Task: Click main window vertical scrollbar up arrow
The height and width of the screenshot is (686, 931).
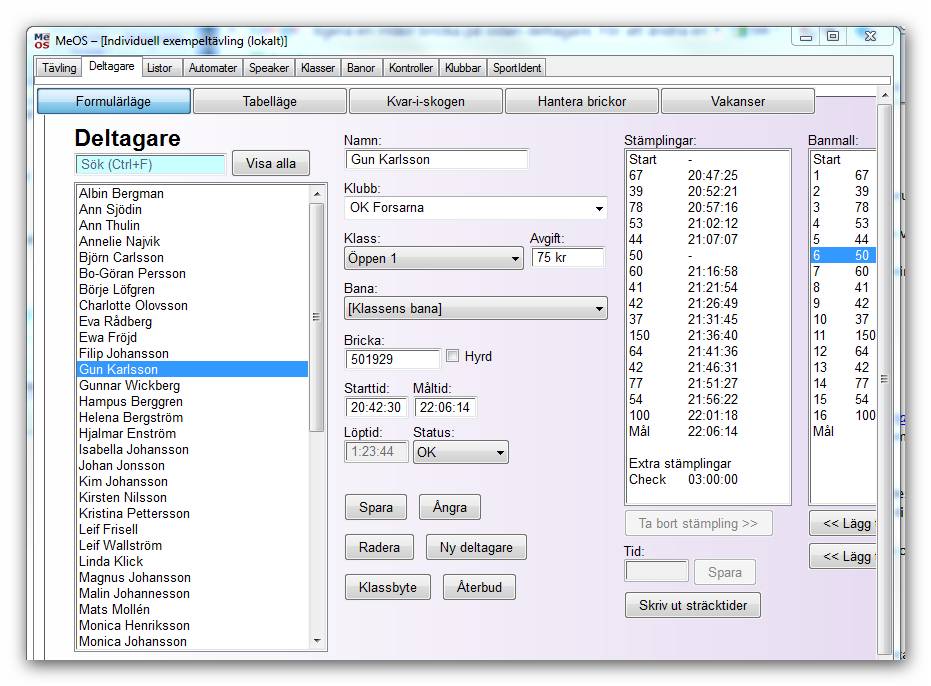Action: pyautogui.click(x=885, y=95)
